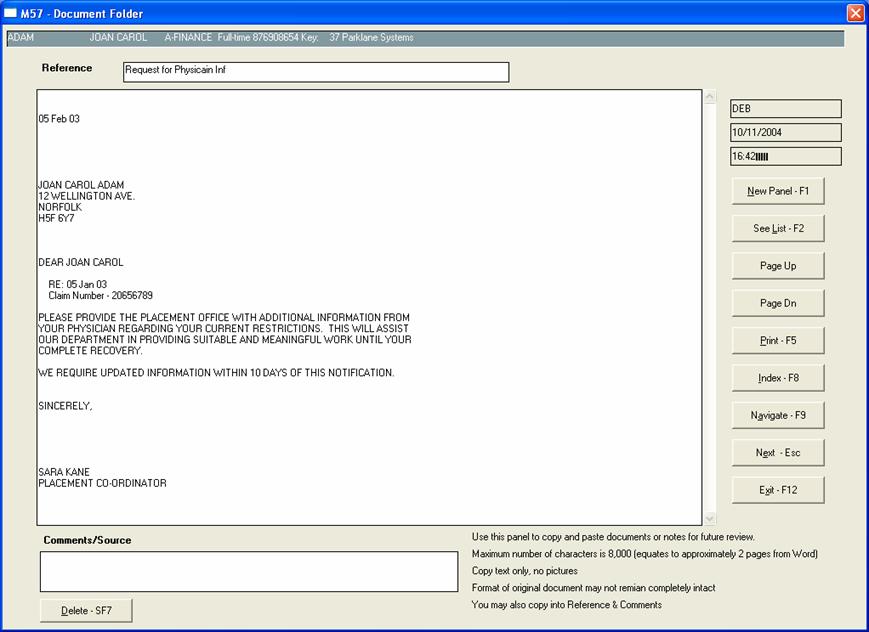869x632 pixels.
Task: Choose the Next - Esc button
Action: (778, 453)
